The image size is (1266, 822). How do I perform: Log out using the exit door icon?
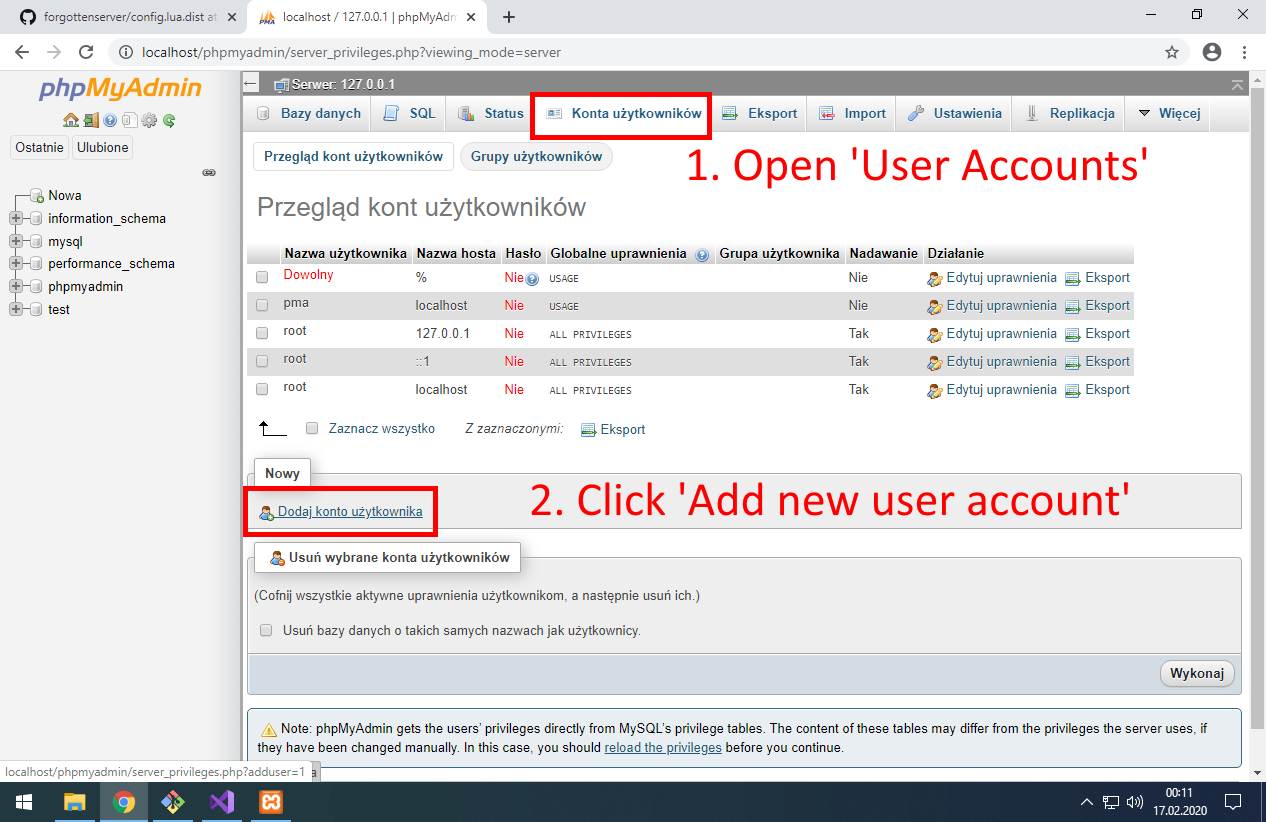91,120
